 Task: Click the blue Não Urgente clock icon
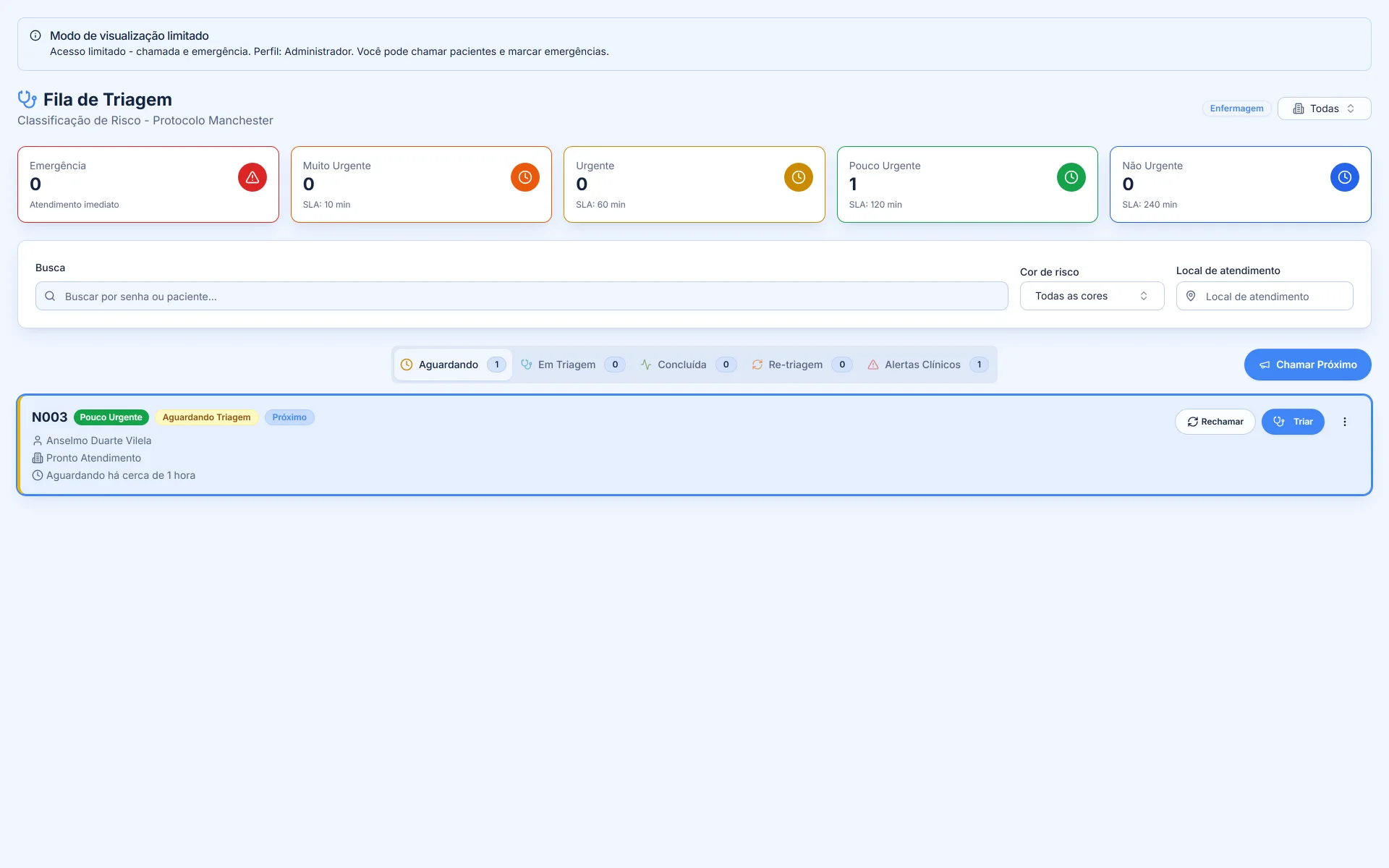1345,177
